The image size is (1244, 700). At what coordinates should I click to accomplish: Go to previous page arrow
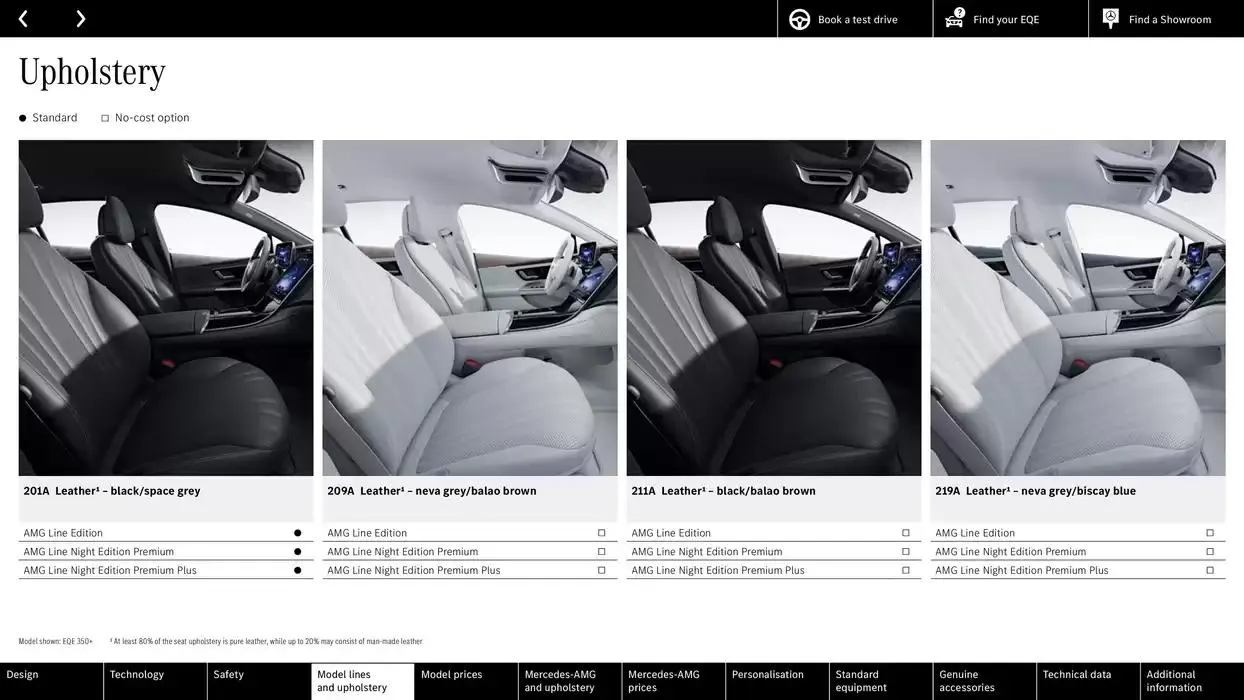(x=23, y=19)
